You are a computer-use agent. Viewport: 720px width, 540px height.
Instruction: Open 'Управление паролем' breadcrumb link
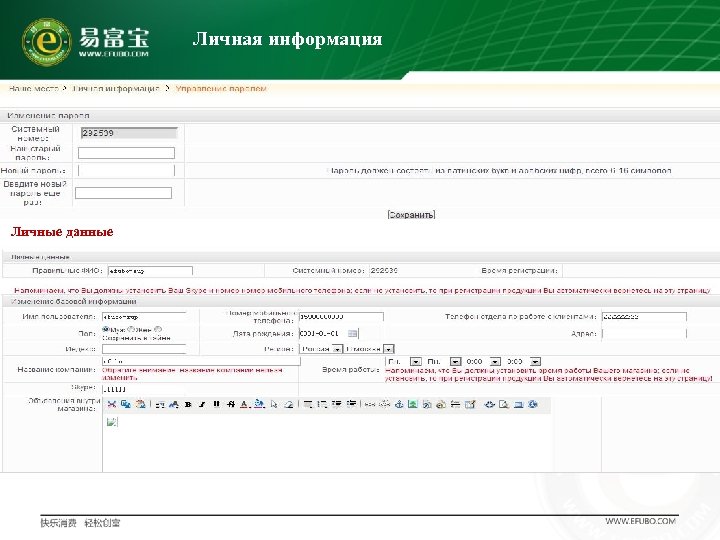pos(221,89)
